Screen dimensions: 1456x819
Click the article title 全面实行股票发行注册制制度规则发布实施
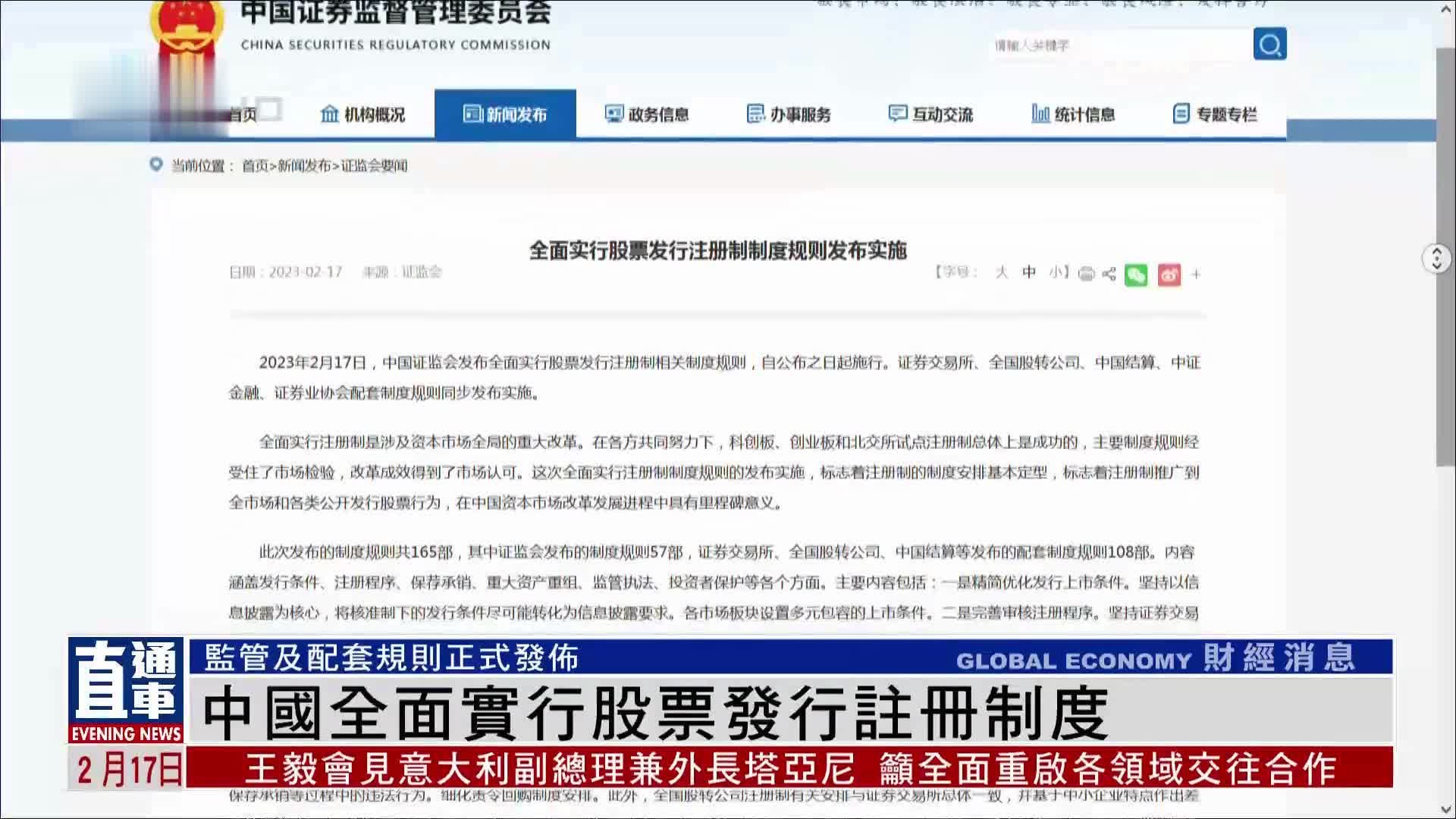pos(717,250)
